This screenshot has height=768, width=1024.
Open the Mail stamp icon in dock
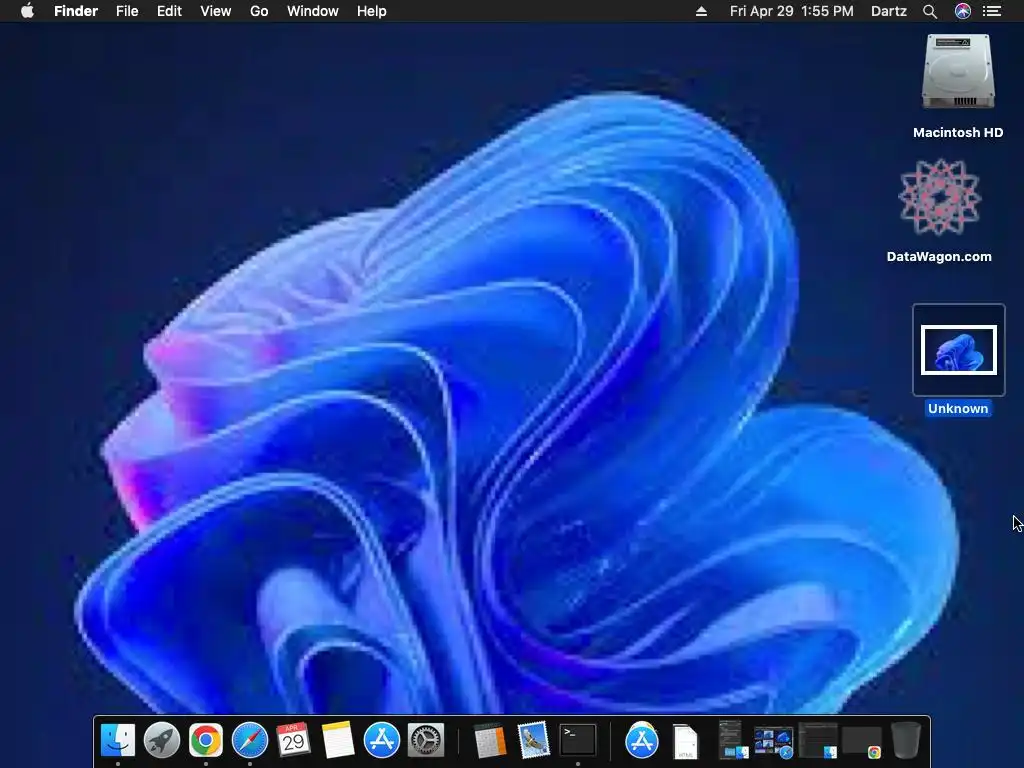(x=534, y=740)
